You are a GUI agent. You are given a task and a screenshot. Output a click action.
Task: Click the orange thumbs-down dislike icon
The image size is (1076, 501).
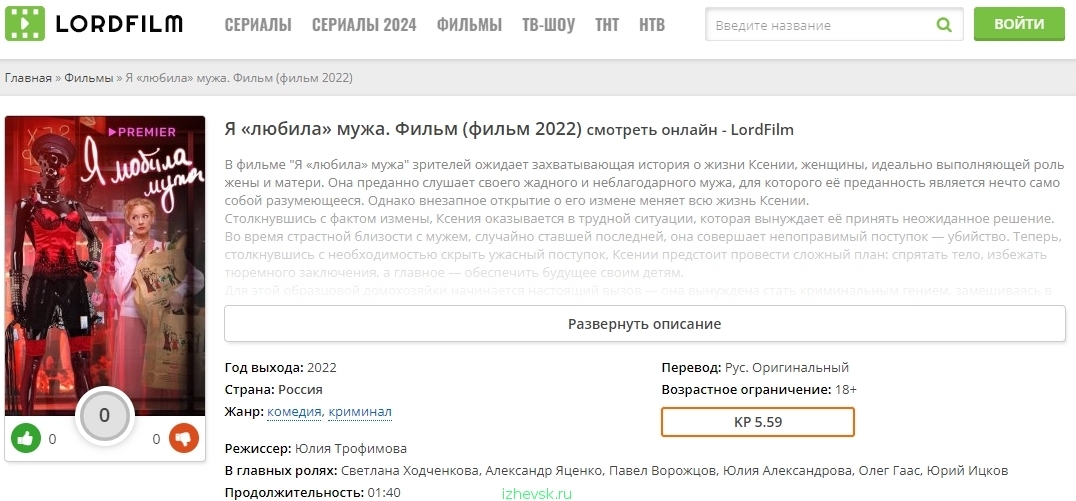183,439
